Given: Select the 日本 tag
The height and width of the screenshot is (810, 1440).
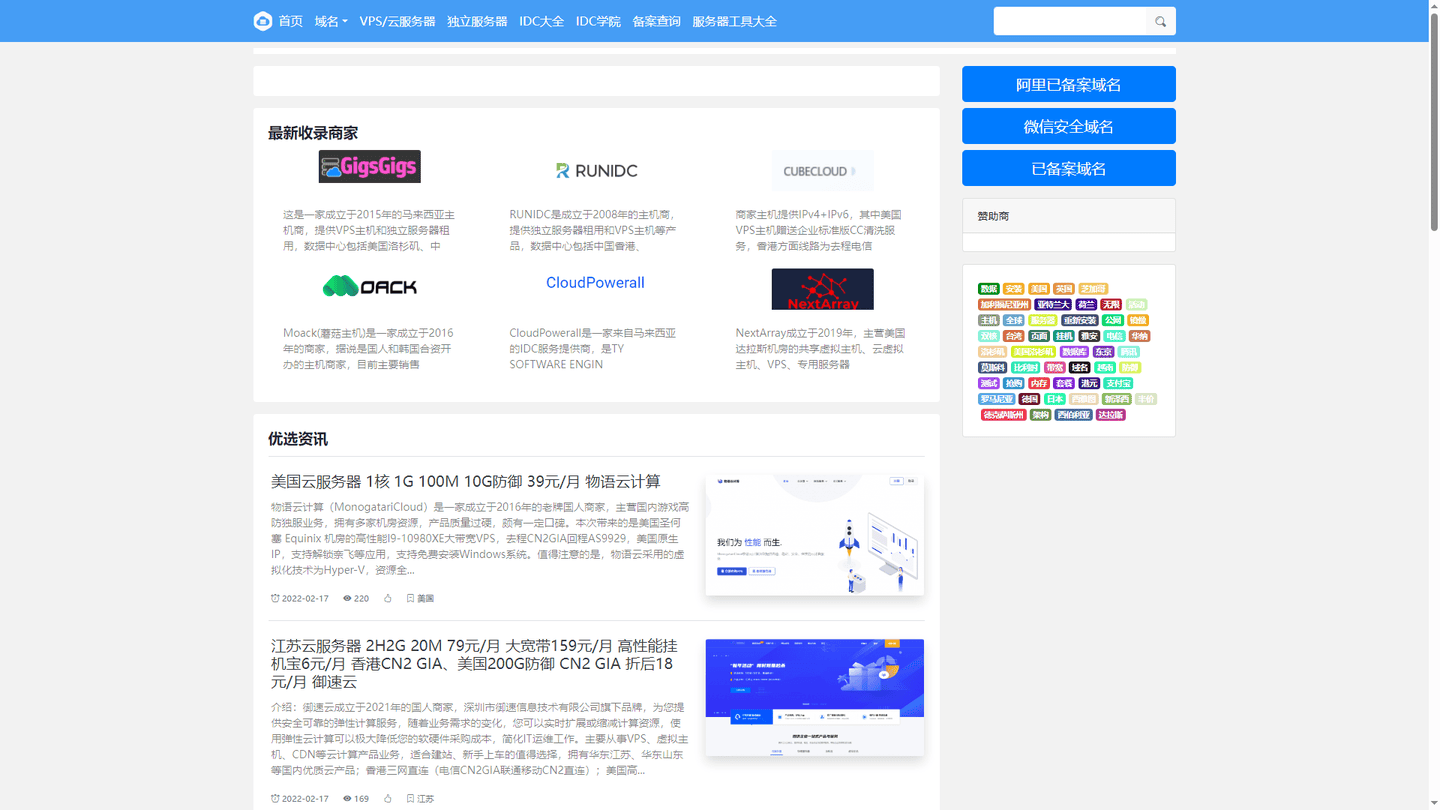Looking at the screenshot, I should click(1055, 399).
